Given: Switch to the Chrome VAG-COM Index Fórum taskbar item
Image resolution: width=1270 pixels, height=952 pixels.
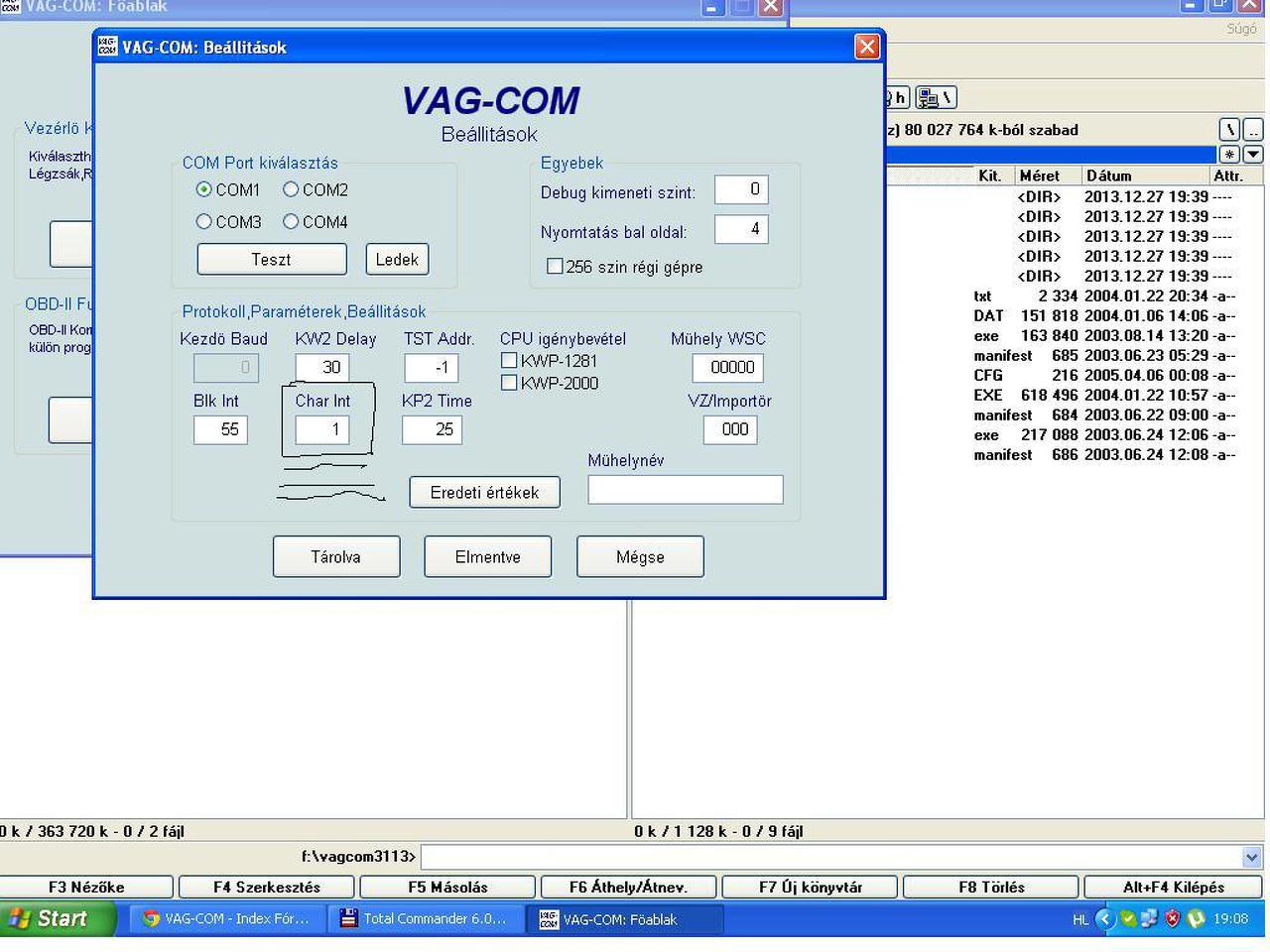Looking at the screenshot, I should 227,918.
